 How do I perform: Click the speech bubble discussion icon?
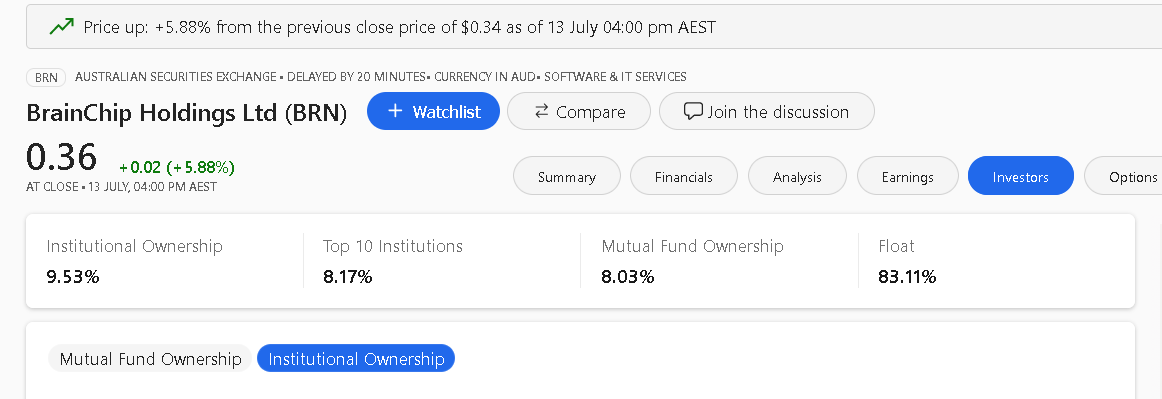coord(693,112)
